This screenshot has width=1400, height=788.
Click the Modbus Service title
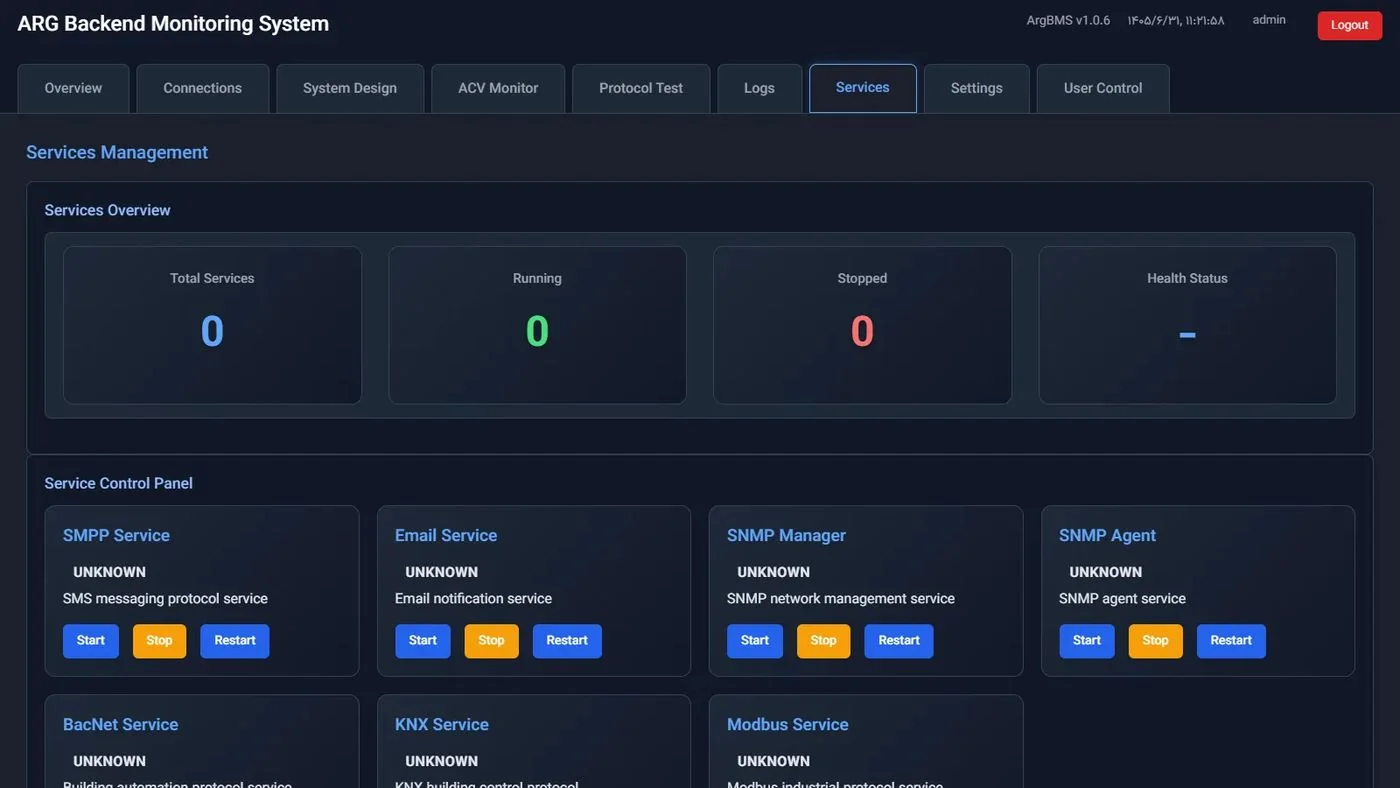tap(788, 724)
